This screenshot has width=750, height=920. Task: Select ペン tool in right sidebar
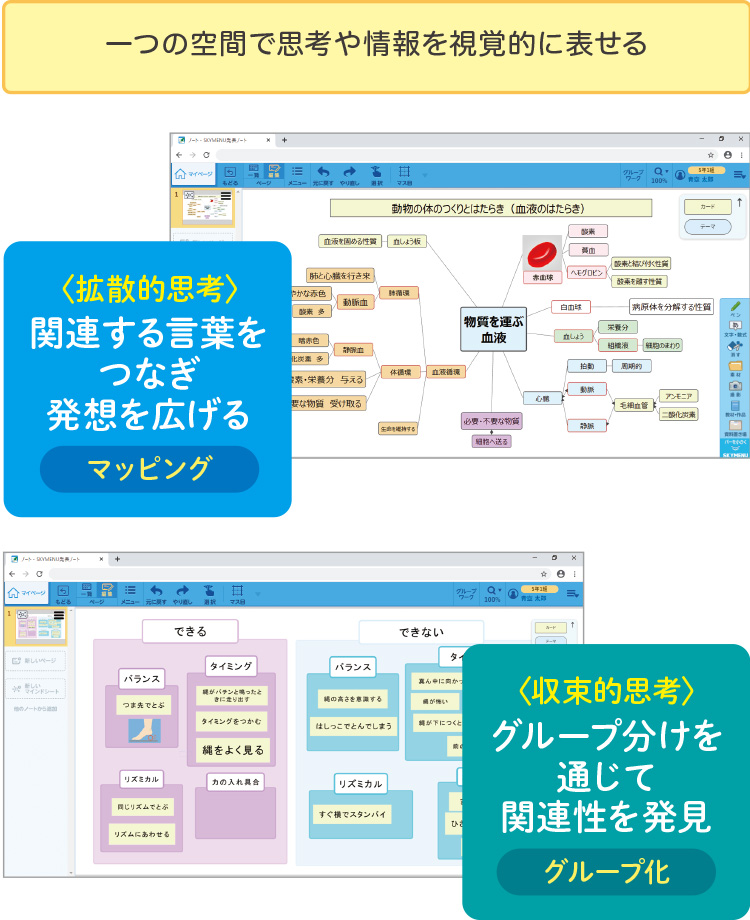tap(735, 308)
